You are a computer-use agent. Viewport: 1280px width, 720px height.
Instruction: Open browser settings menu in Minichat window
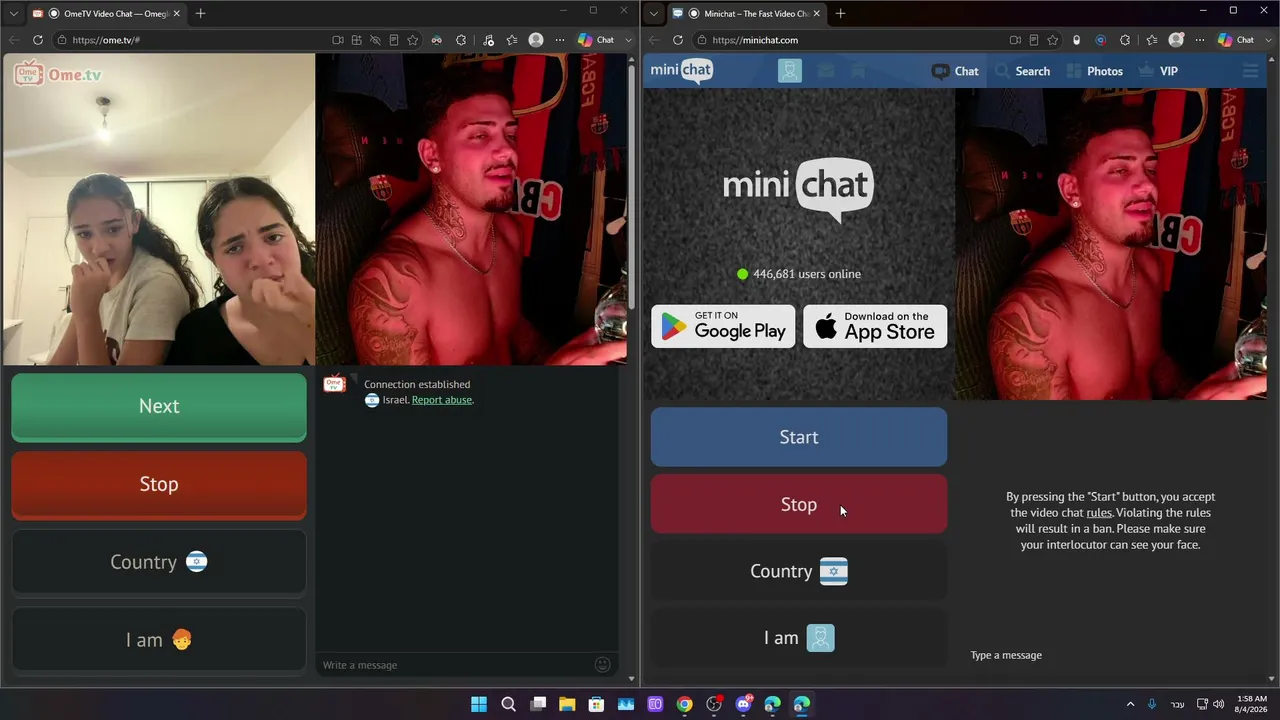pos(1200,40)
